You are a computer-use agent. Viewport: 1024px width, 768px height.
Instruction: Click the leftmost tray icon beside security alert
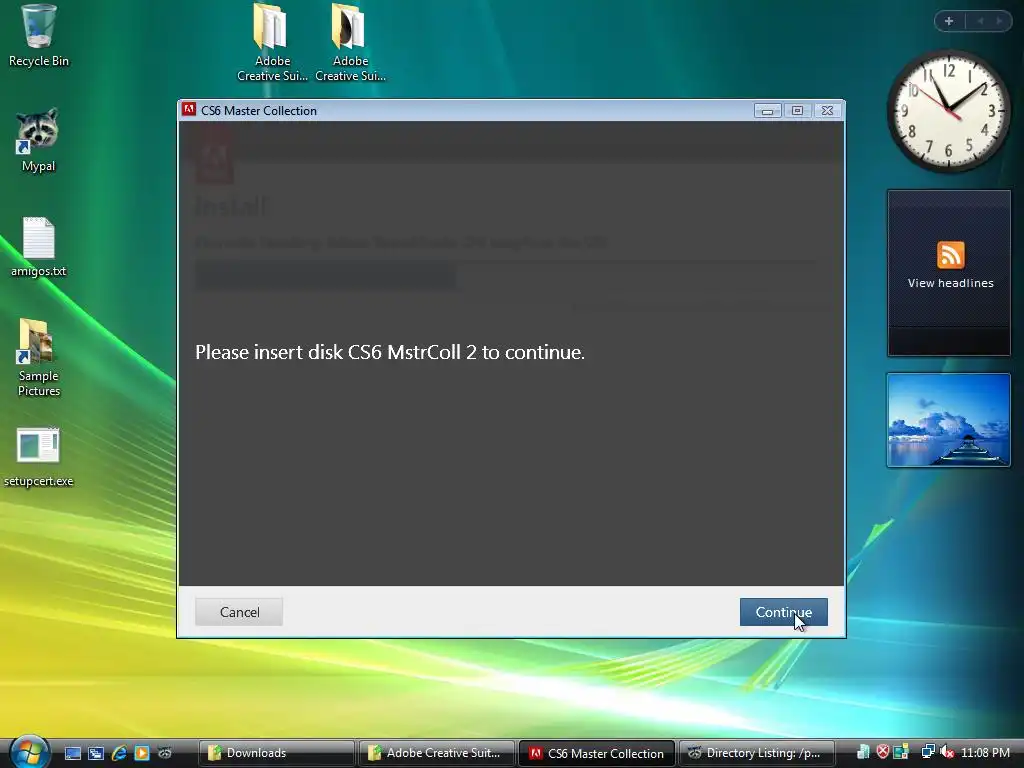pos(863,752)
